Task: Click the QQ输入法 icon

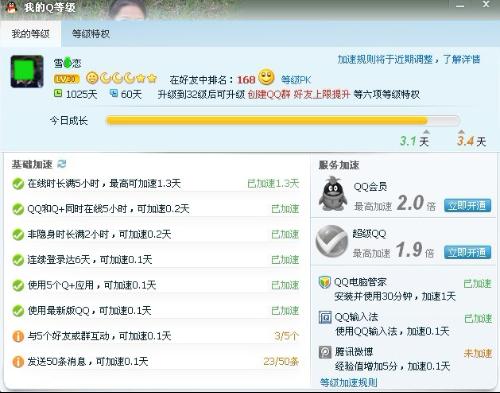Action: coord(325,317)
